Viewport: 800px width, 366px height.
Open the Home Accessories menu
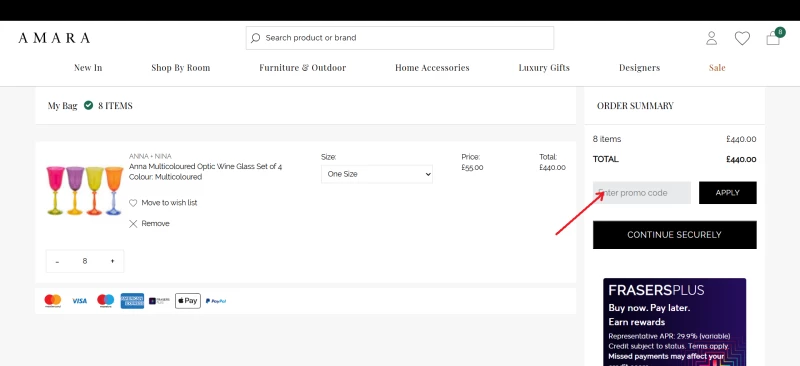click(x=432, y=67)
